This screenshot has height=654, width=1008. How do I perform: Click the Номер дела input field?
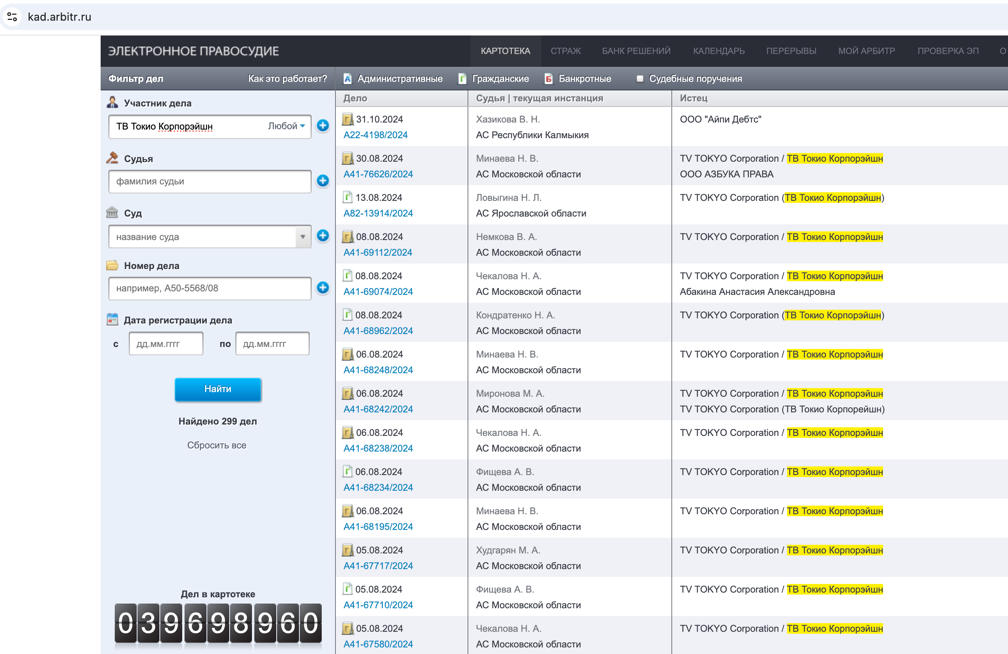point(210,288)
